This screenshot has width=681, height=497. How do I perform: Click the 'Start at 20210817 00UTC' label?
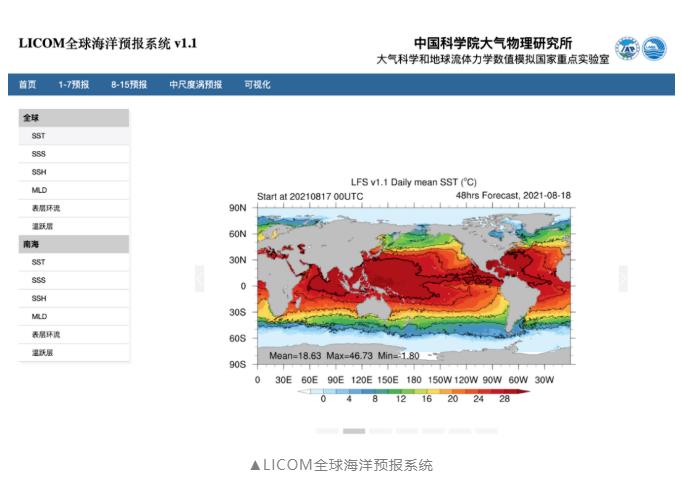pyautogui.click(x=310, y=196)
